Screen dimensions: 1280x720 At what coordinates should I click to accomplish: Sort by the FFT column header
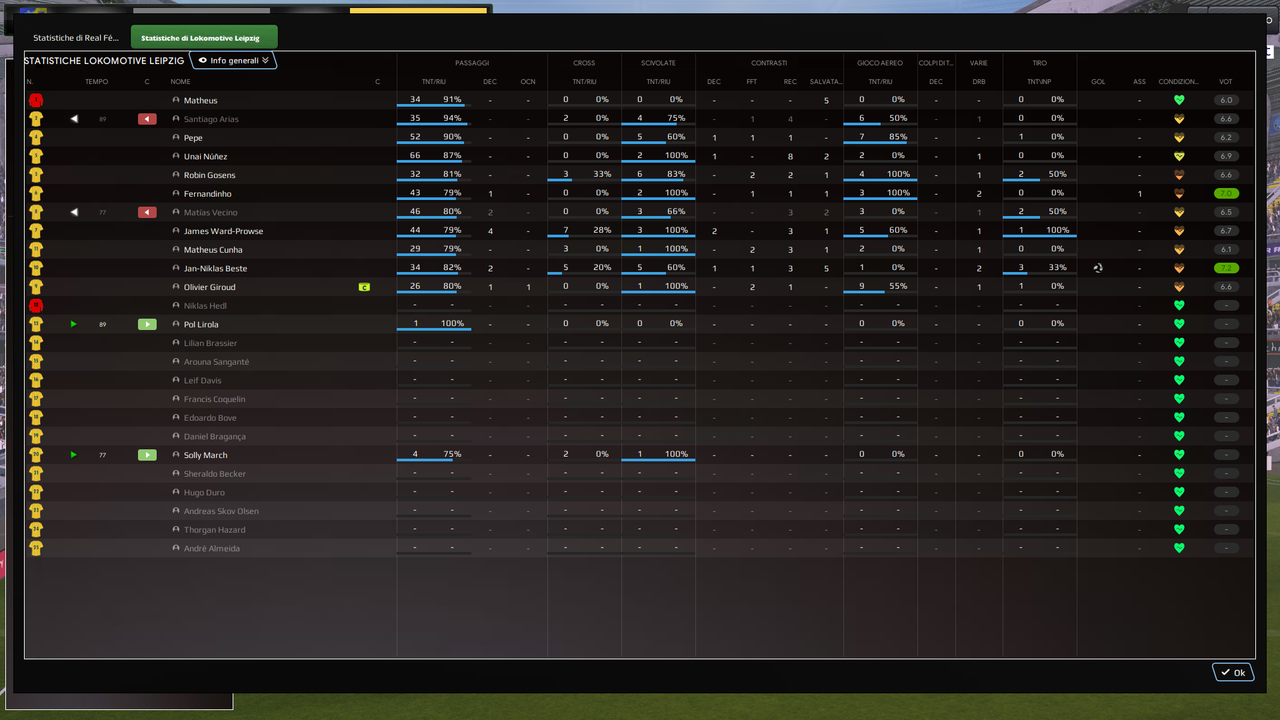(752, 82)
